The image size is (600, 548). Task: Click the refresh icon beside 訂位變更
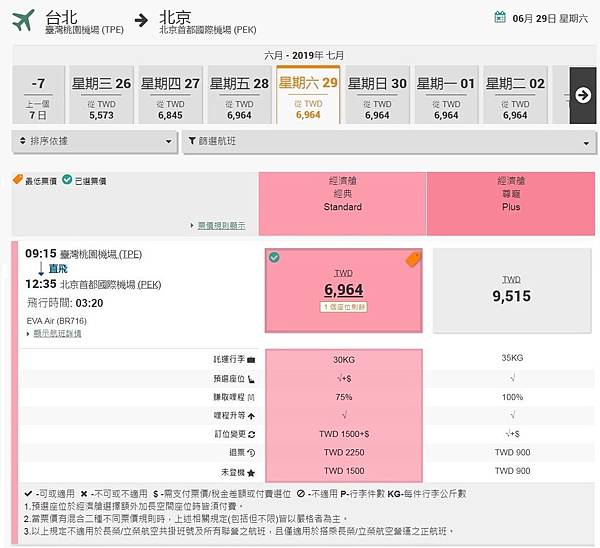point(251,434)
